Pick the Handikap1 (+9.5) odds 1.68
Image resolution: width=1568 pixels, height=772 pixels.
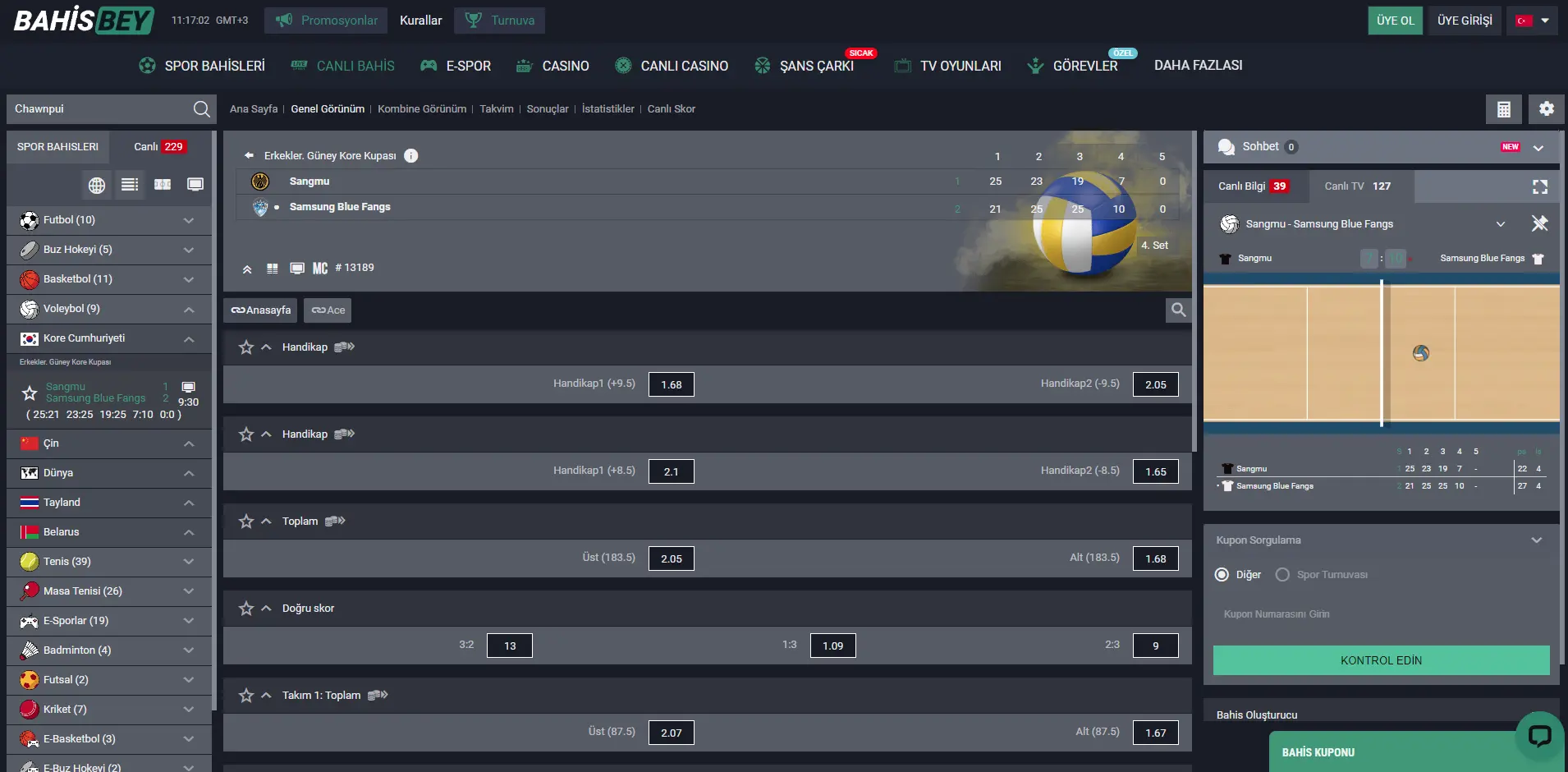click(x=672, y=384)
